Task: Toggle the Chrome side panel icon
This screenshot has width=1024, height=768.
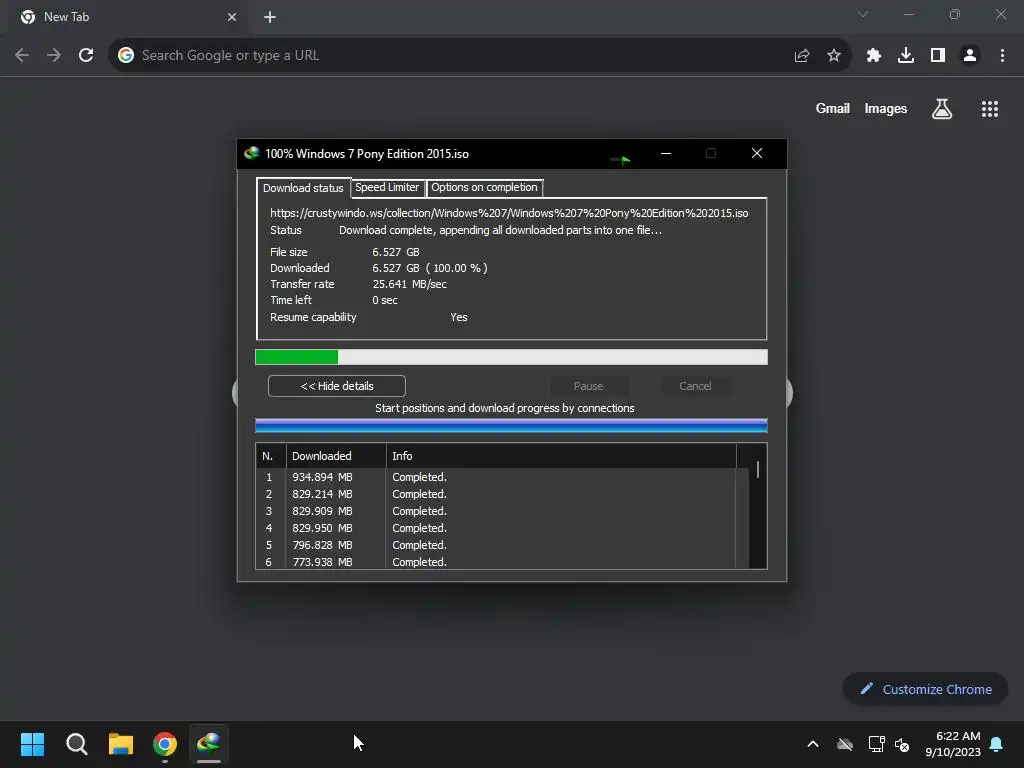Action: (x=938, y=56)
